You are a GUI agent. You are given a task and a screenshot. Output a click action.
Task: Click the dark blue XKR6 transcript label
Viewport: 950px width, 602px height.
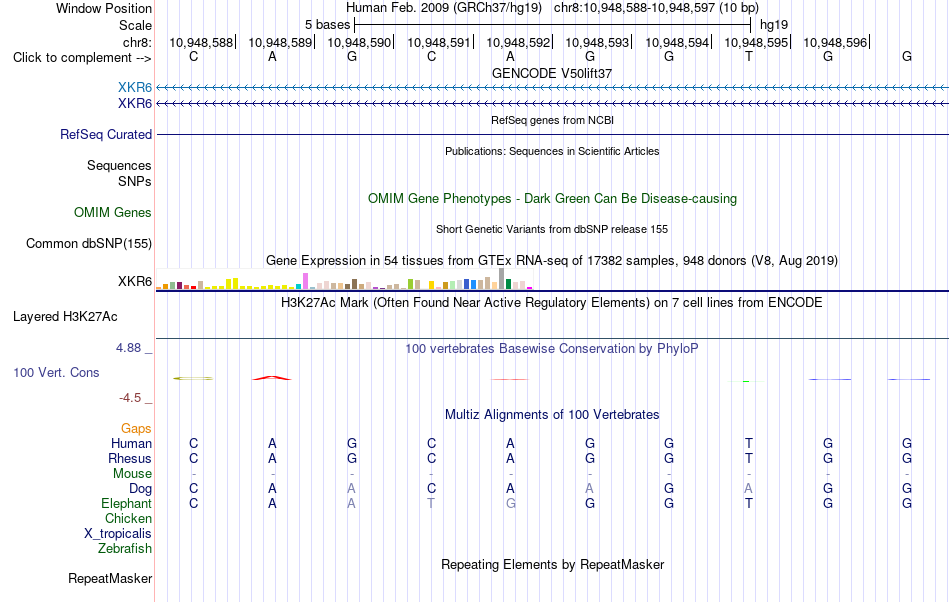coord(135,104)
